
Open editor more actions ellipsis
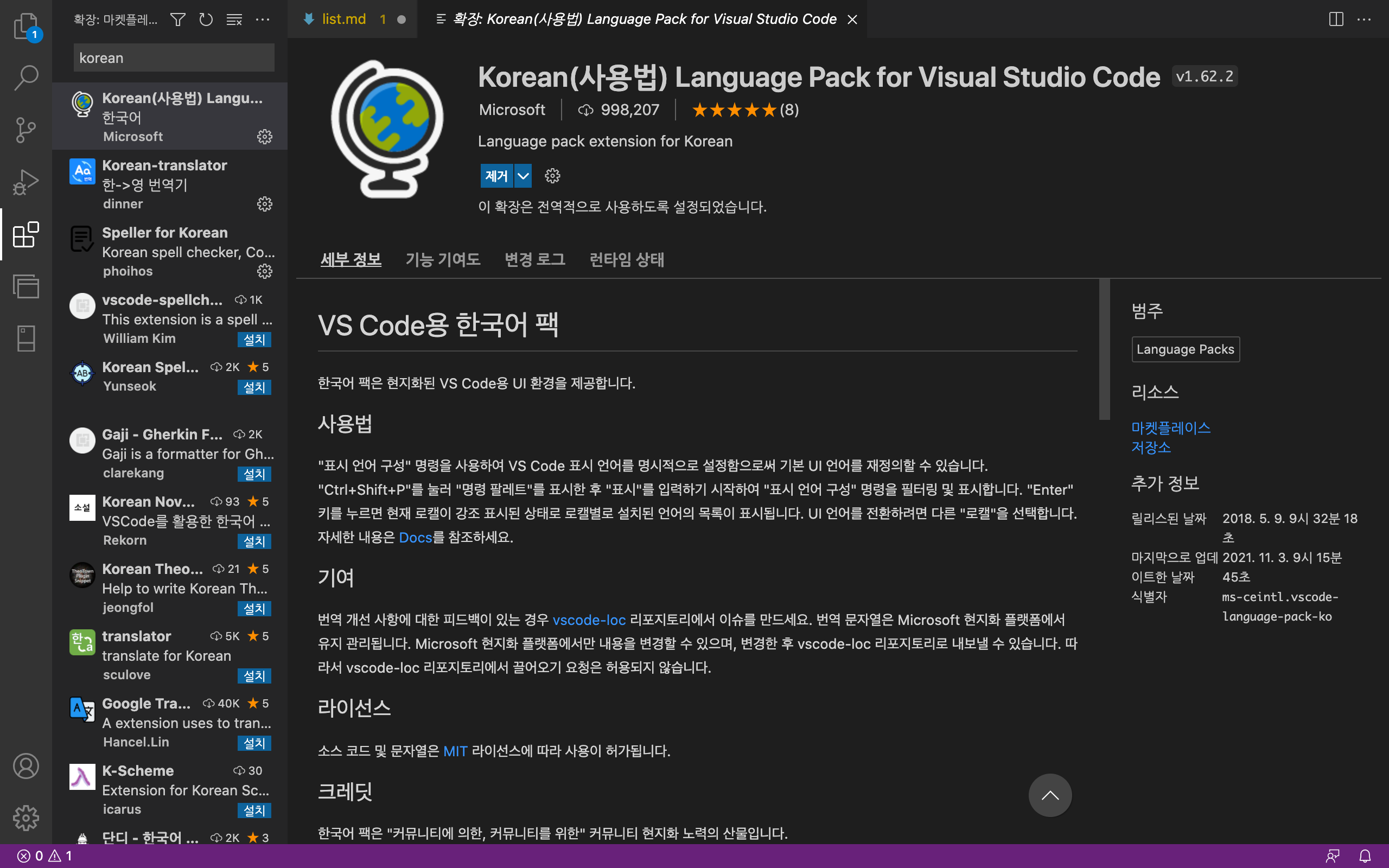[x=1365, y=20]
